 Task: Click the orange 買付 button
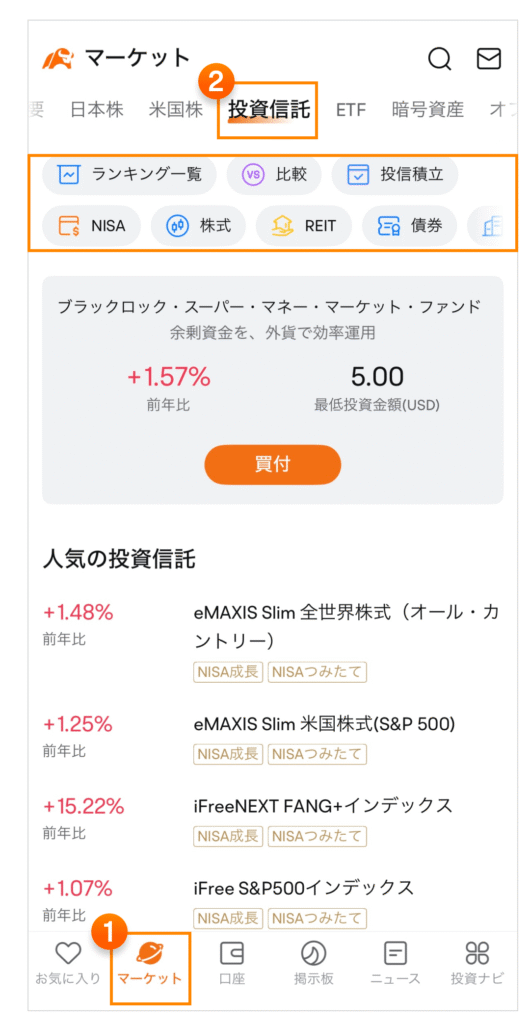[x=273, y=464]
